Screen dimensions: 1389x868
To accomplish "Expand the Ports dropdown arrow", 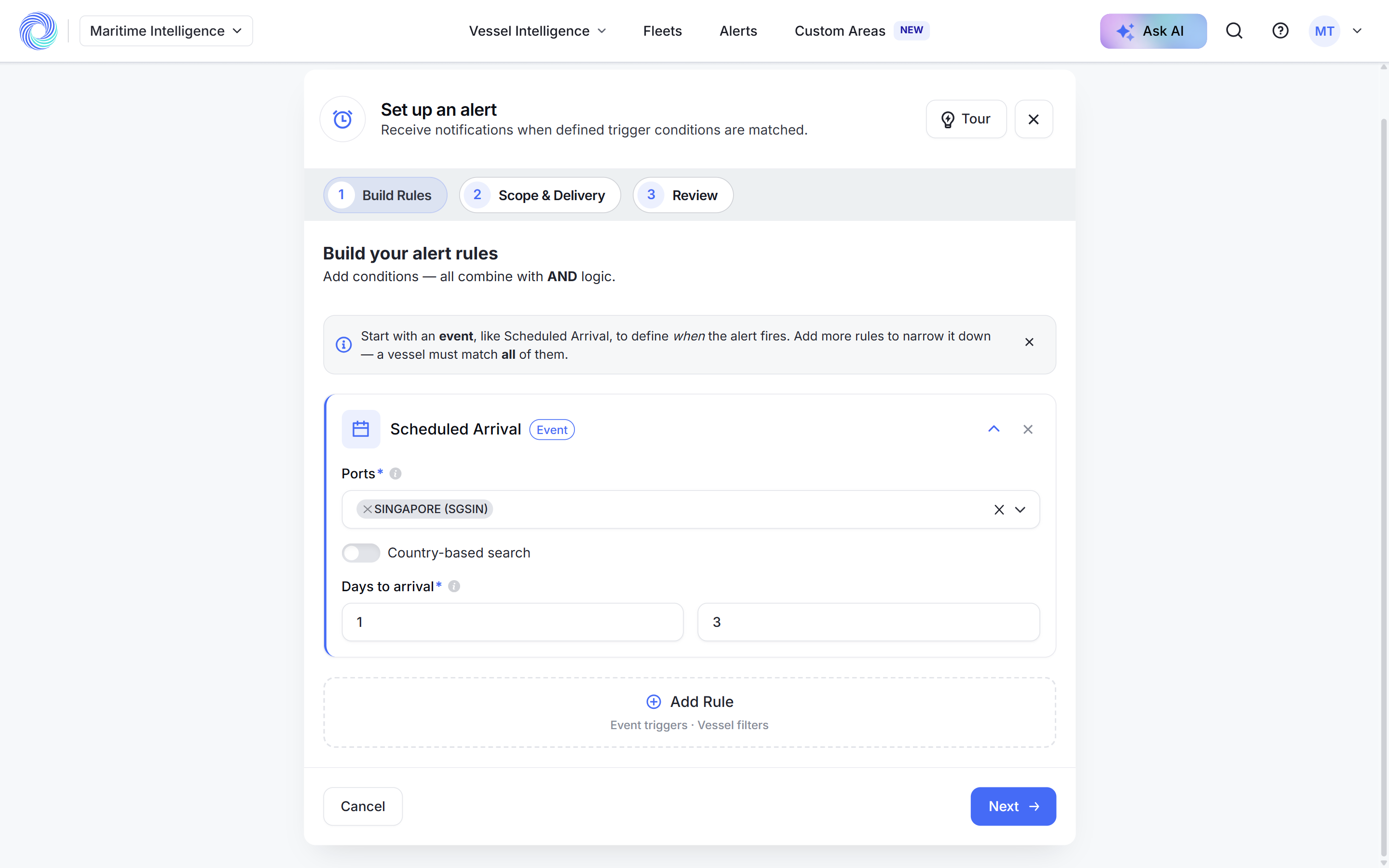I will point(1020,510).
